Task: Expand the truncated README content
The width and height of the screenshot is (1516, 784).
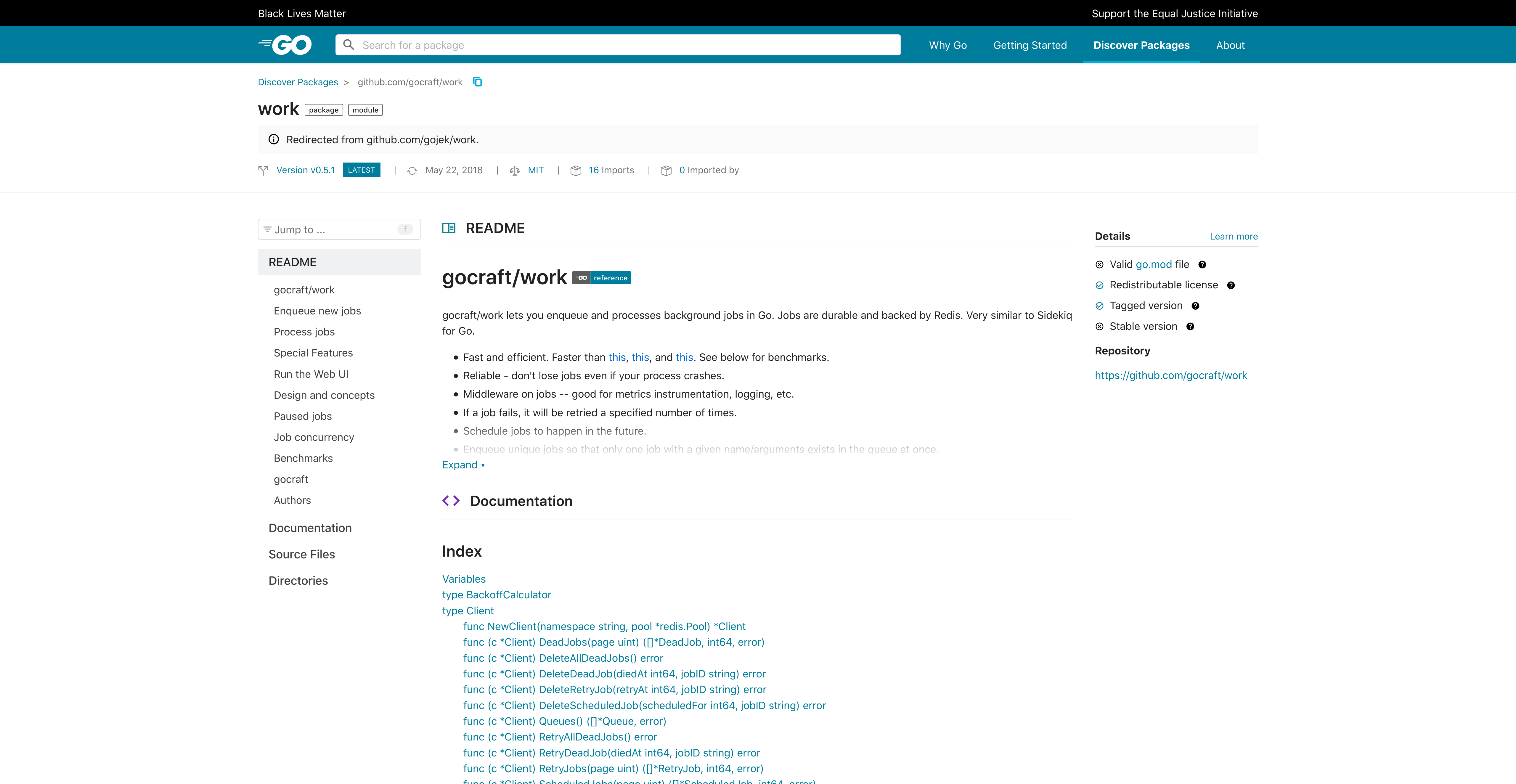Action: 463,465
